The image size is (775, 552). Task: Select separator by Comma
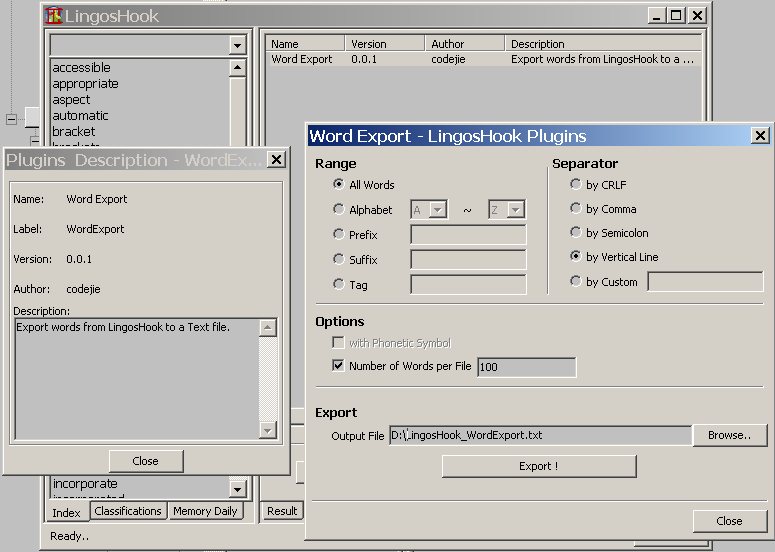coord(575,209)
